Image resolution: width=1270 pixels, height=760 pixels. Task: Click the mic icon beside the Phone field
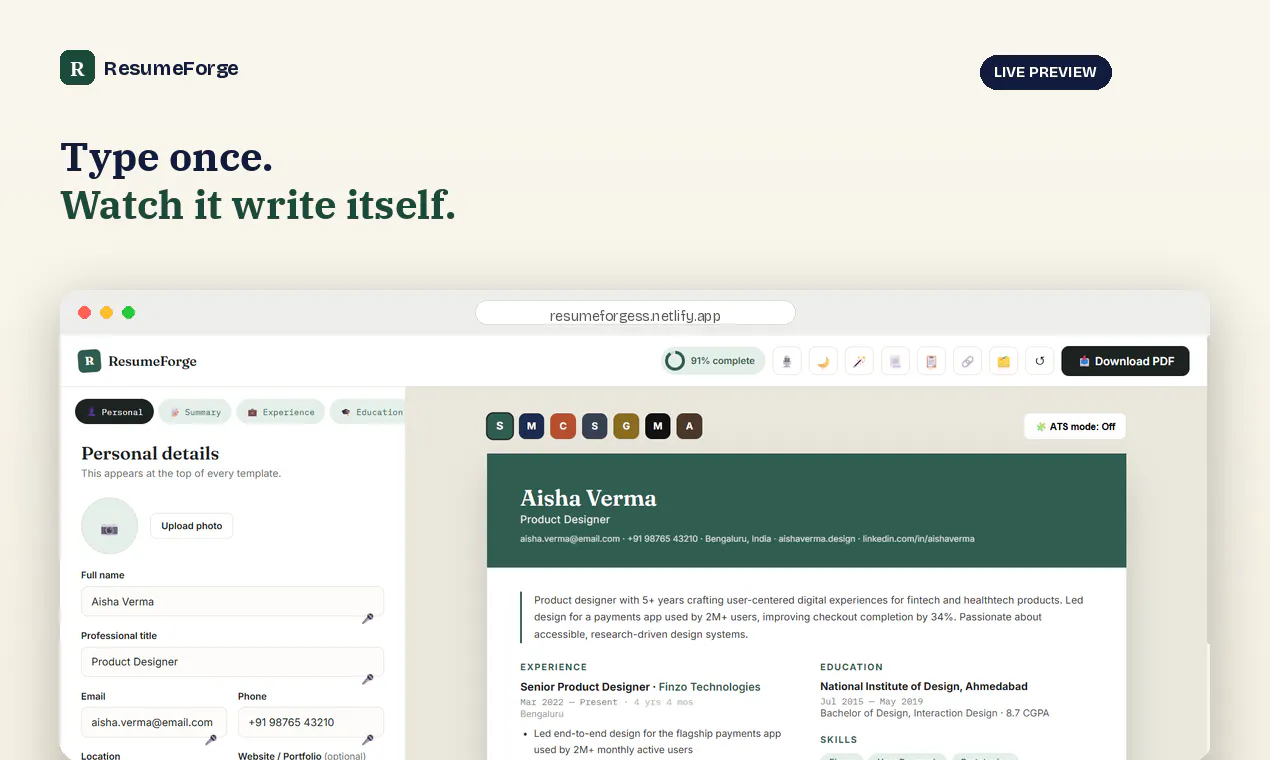pos(368,740)
